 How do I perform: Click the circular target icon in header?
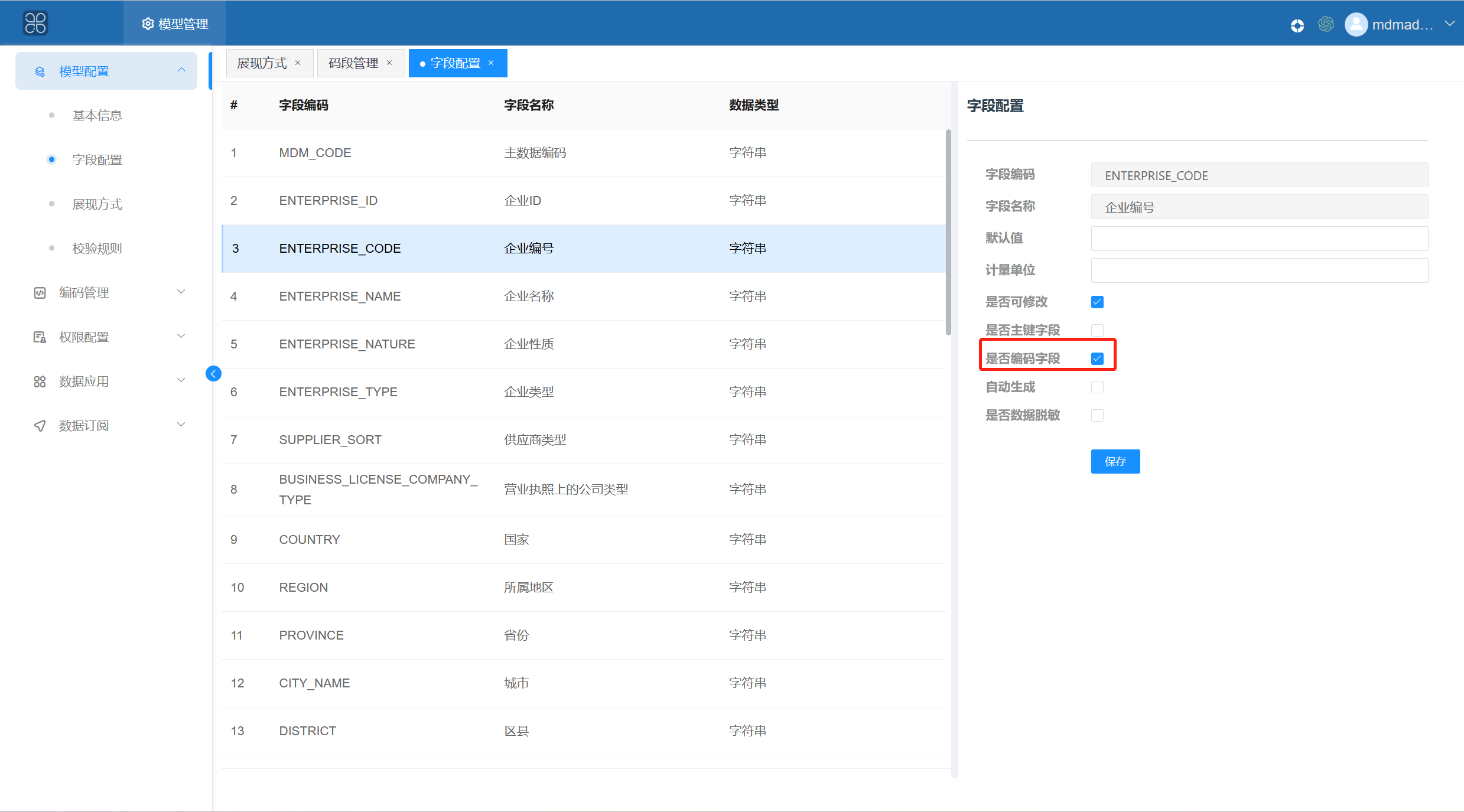(1297, 25)
